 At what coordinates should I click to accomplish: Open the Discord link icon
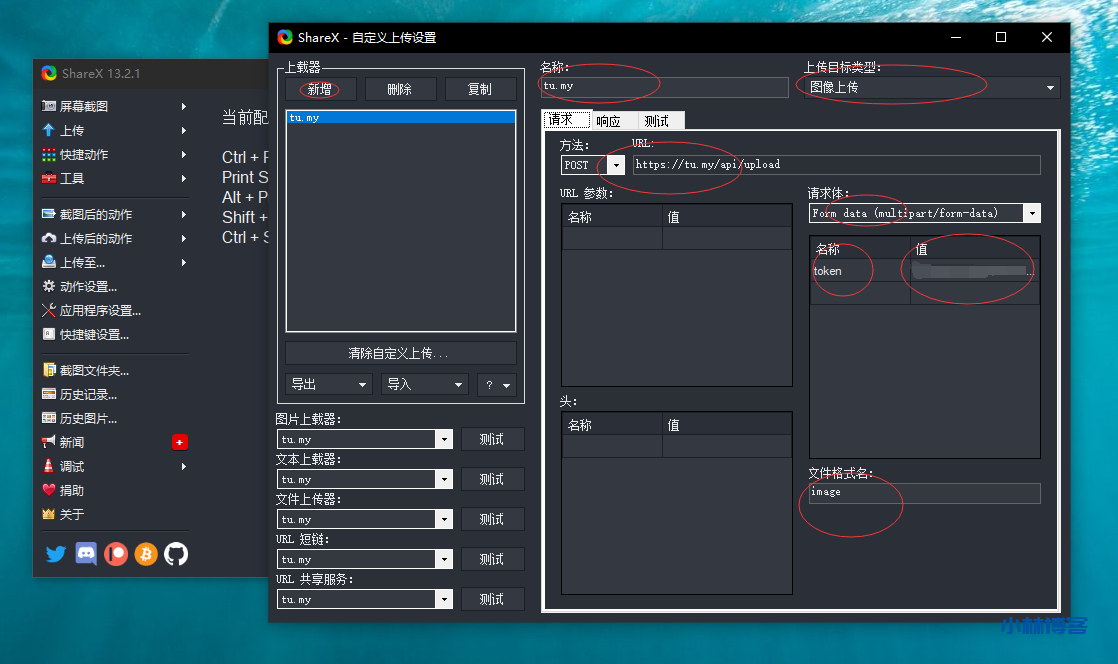(86, 554)
